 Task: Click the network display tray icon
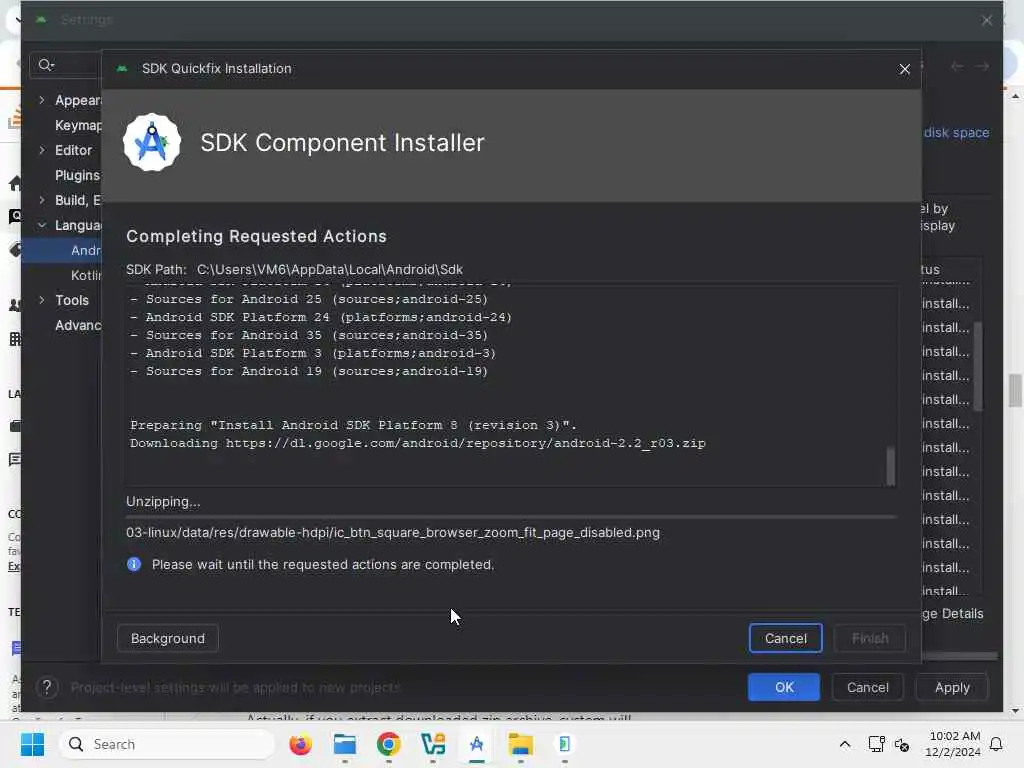tap(876, 744)
